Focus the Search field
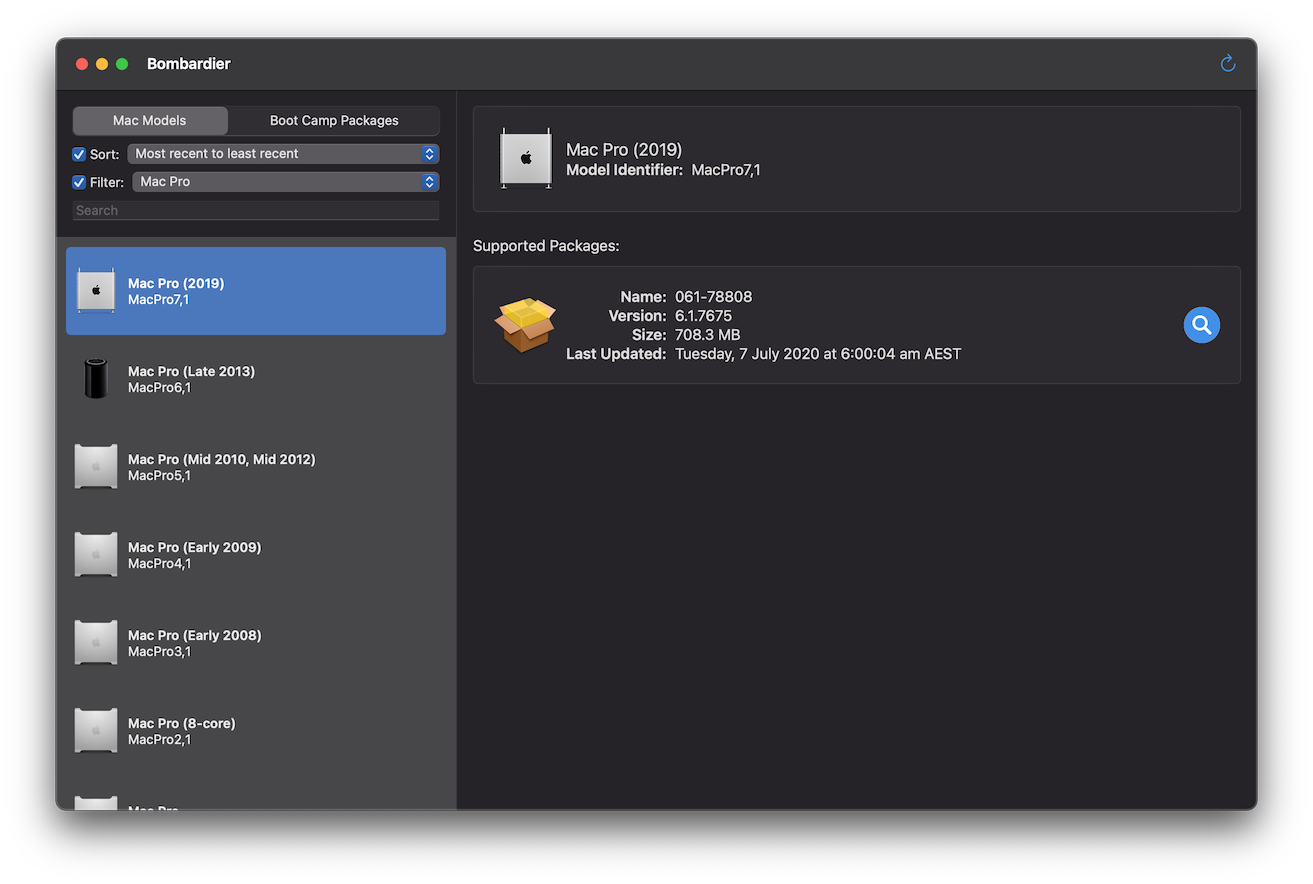Screen dimensions: 1313x884 coord(256,210)
